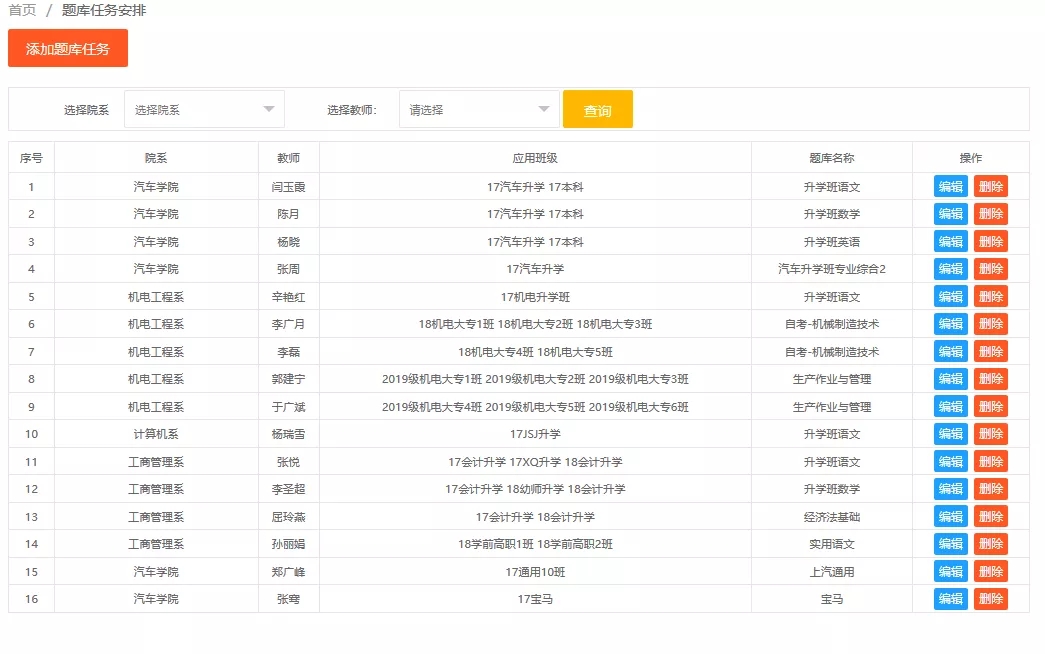Delete row 5 teacher 辛艳红
Viewport: 1045px width, 654px height.
(x=990, y=297)
